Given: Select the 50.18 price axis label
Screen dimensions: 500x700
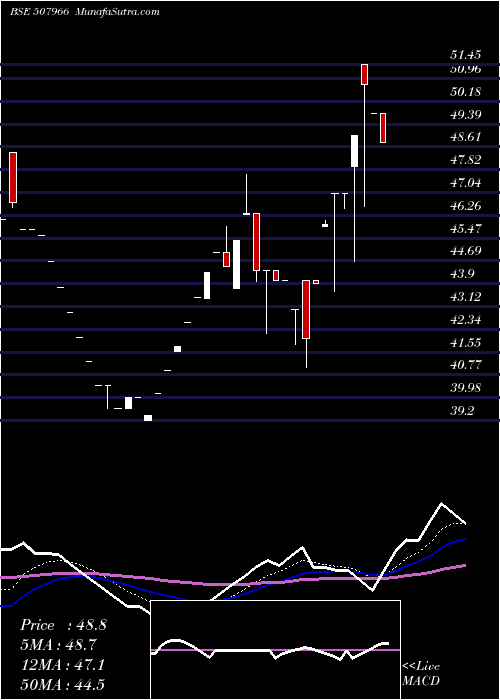Looking at the screenshot, I should click(x=466, y=92).
